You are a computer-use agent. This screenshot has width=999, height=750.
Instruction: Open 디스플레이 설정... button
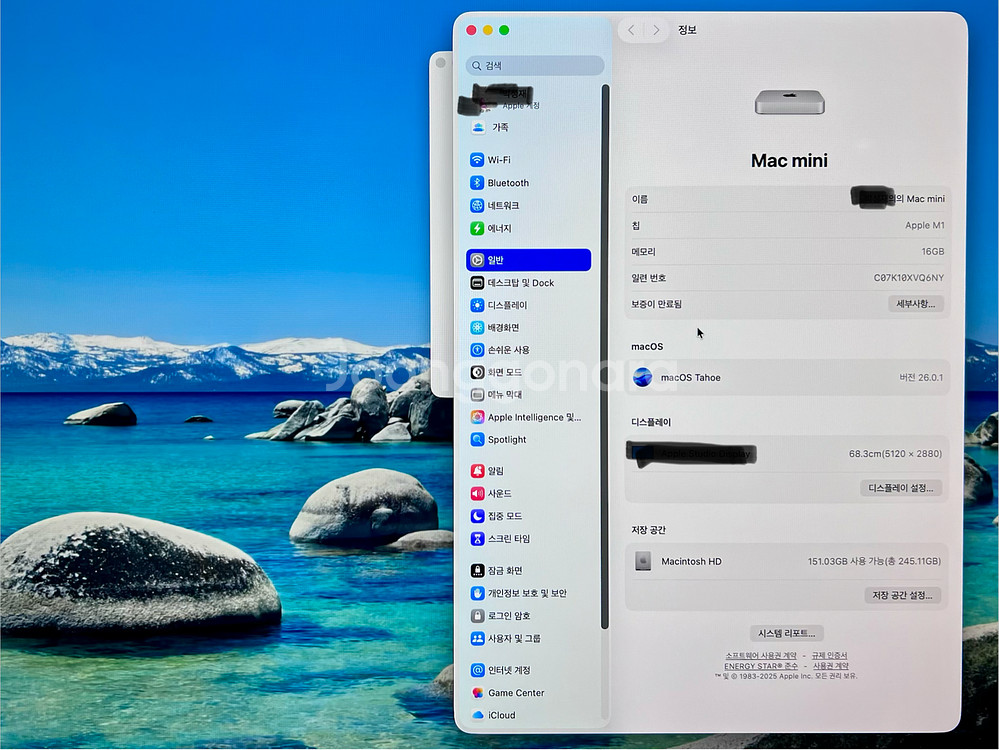901,488
